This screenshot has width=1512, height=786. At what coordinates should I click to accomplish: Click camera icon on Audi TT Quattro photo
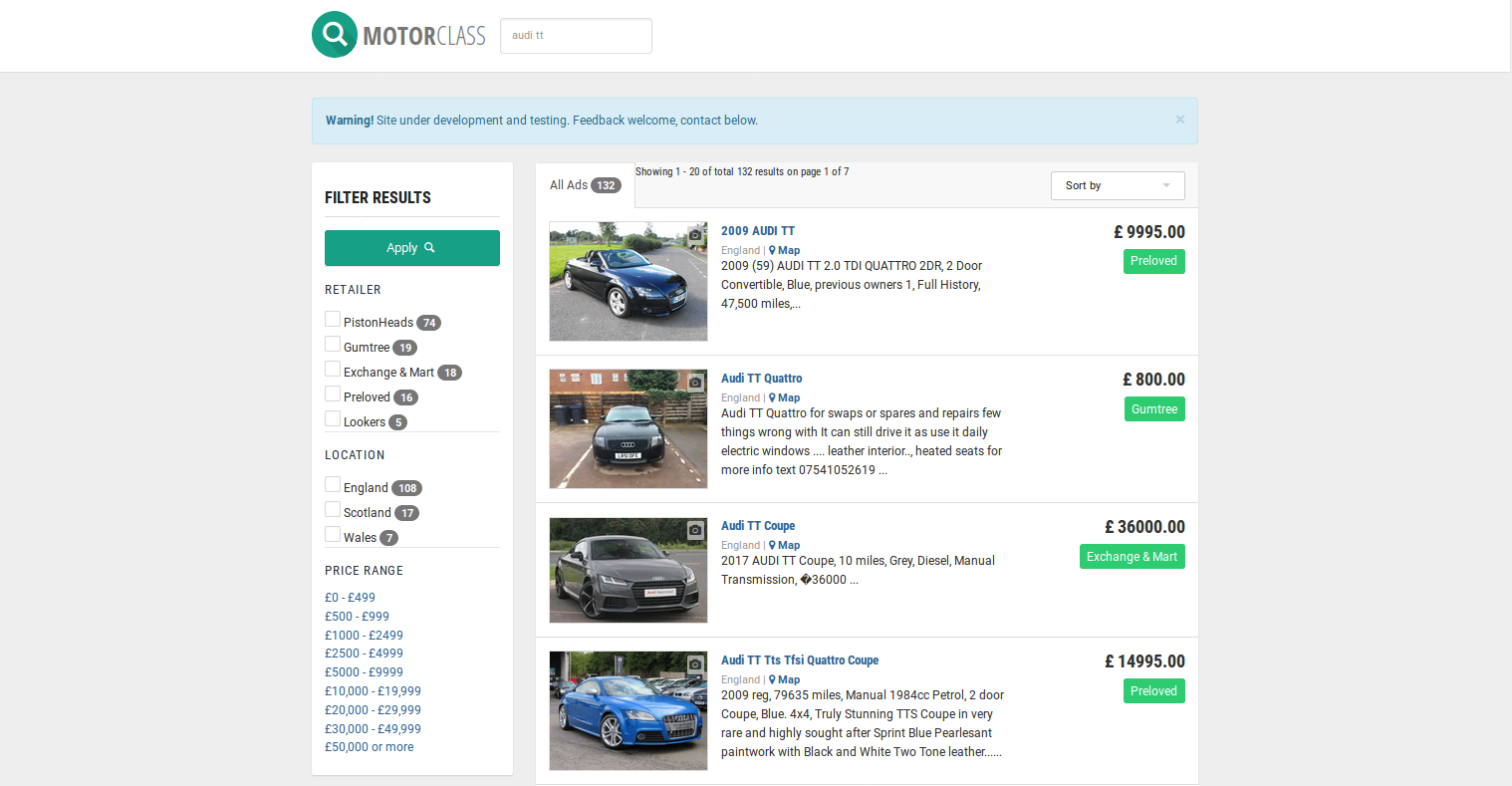(x=694, y=383)
